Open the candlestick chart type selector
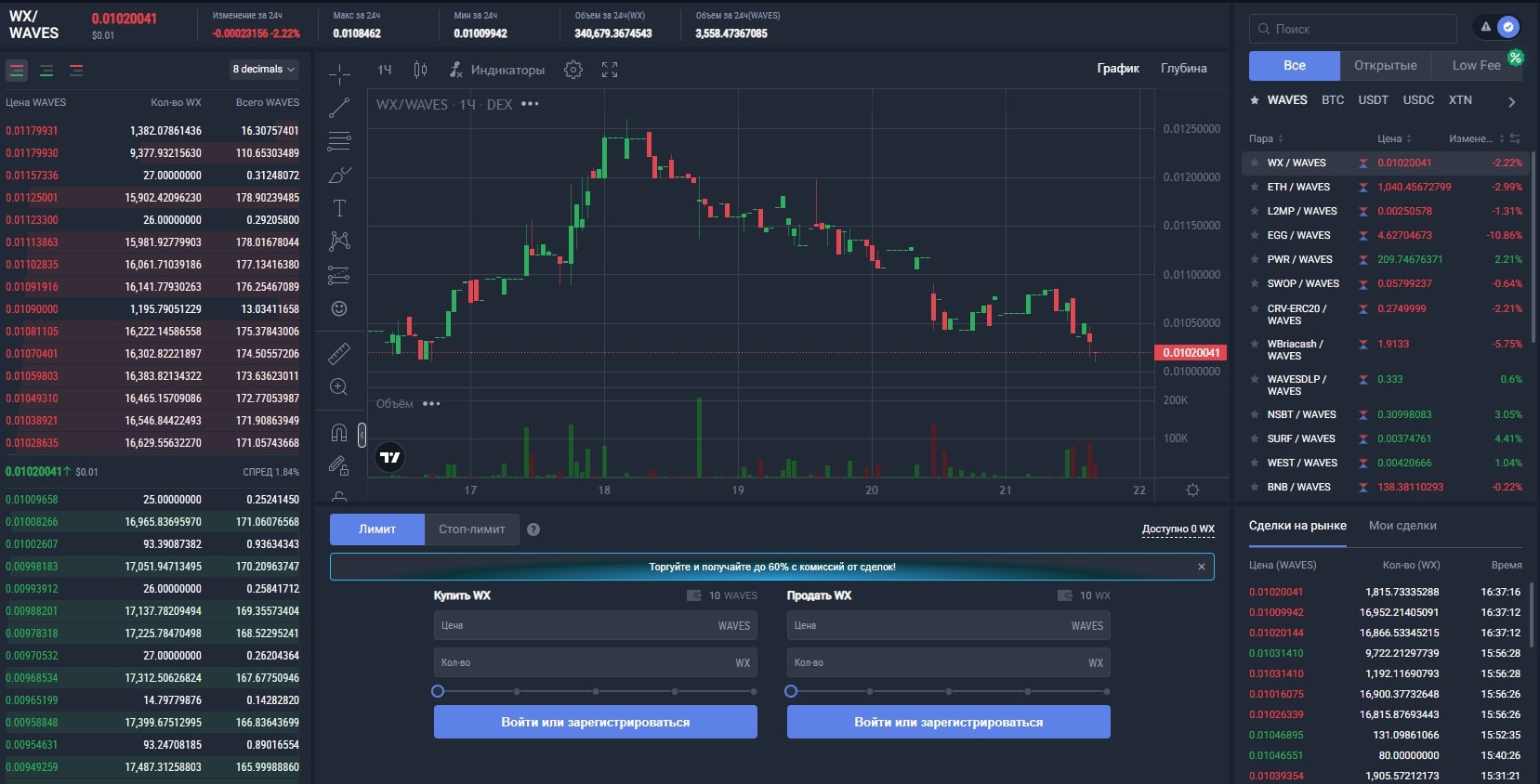Viewport: 1540px width, 784px height. click(420, 70)
